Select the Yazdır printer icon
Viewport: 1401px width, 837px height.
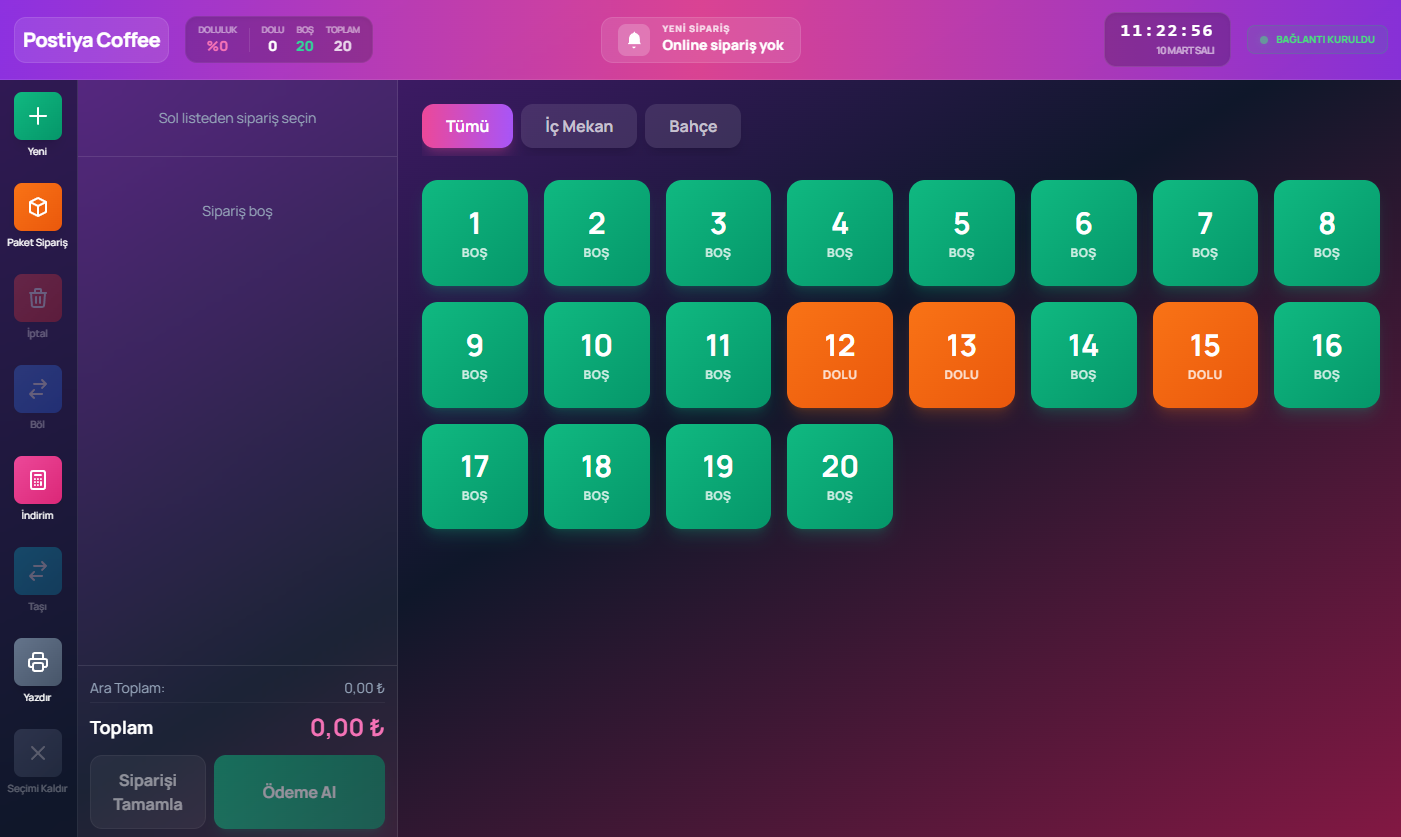[37, 663]
